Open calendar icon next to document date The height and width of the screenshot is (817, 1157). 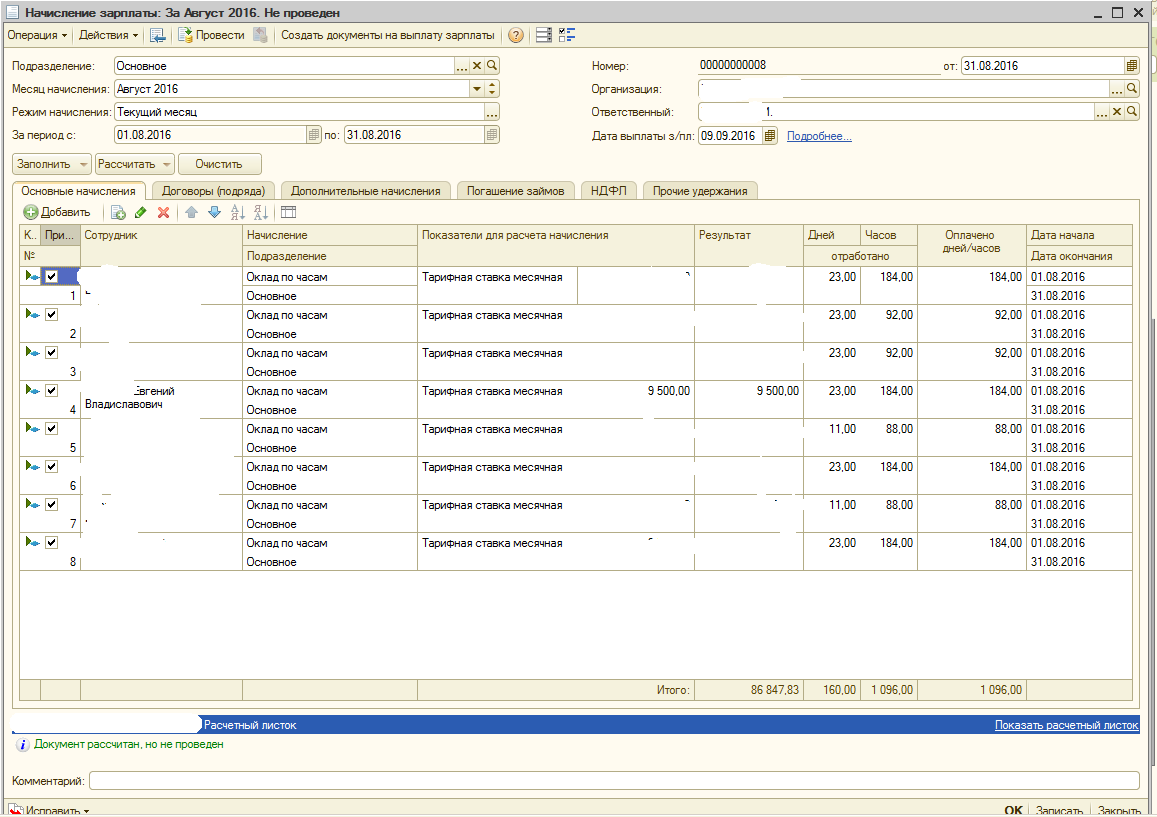tap(1131, 66)
